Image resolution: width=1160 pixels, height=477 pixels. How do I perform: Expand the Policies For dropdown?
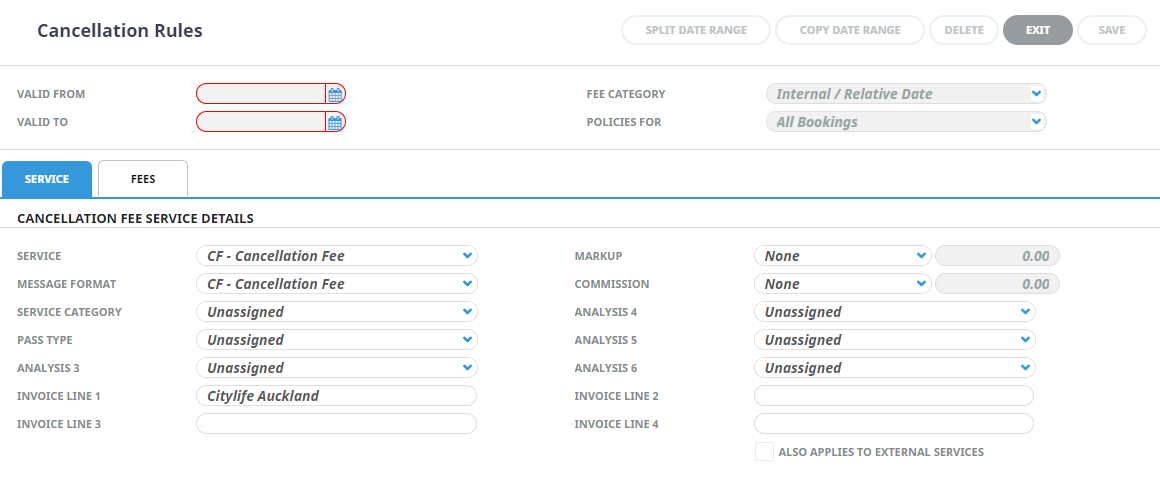click(x=906, y=122)
